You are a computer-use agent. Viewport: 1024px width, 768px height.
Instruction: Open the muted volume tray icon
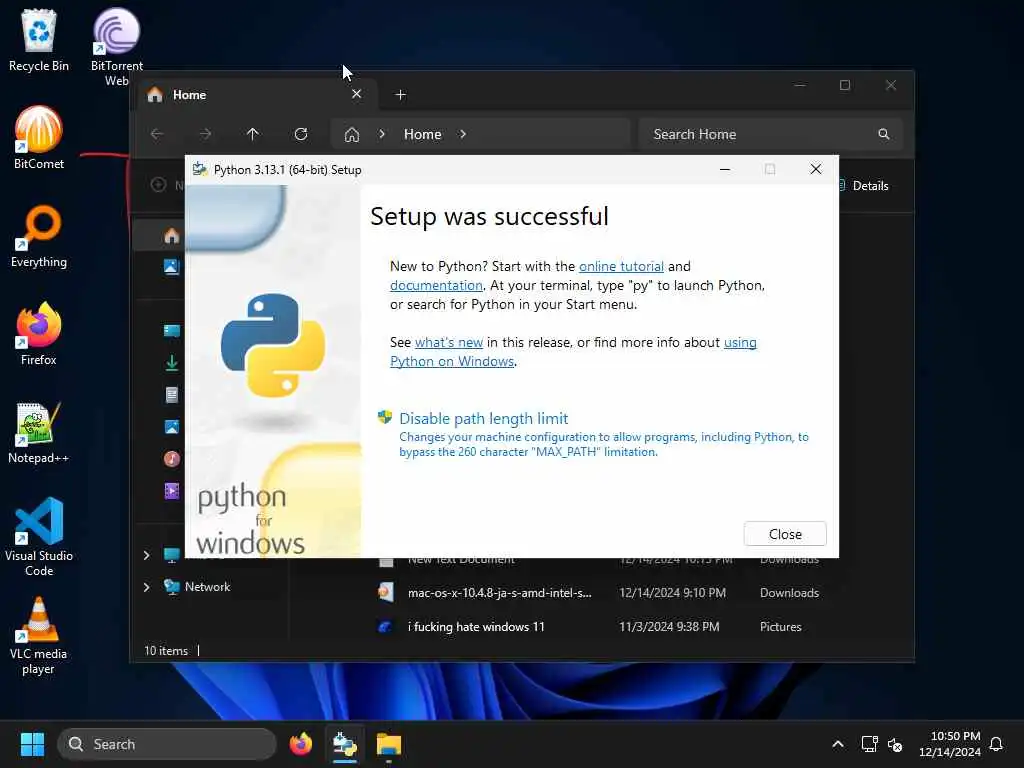(x=895, y=744)
